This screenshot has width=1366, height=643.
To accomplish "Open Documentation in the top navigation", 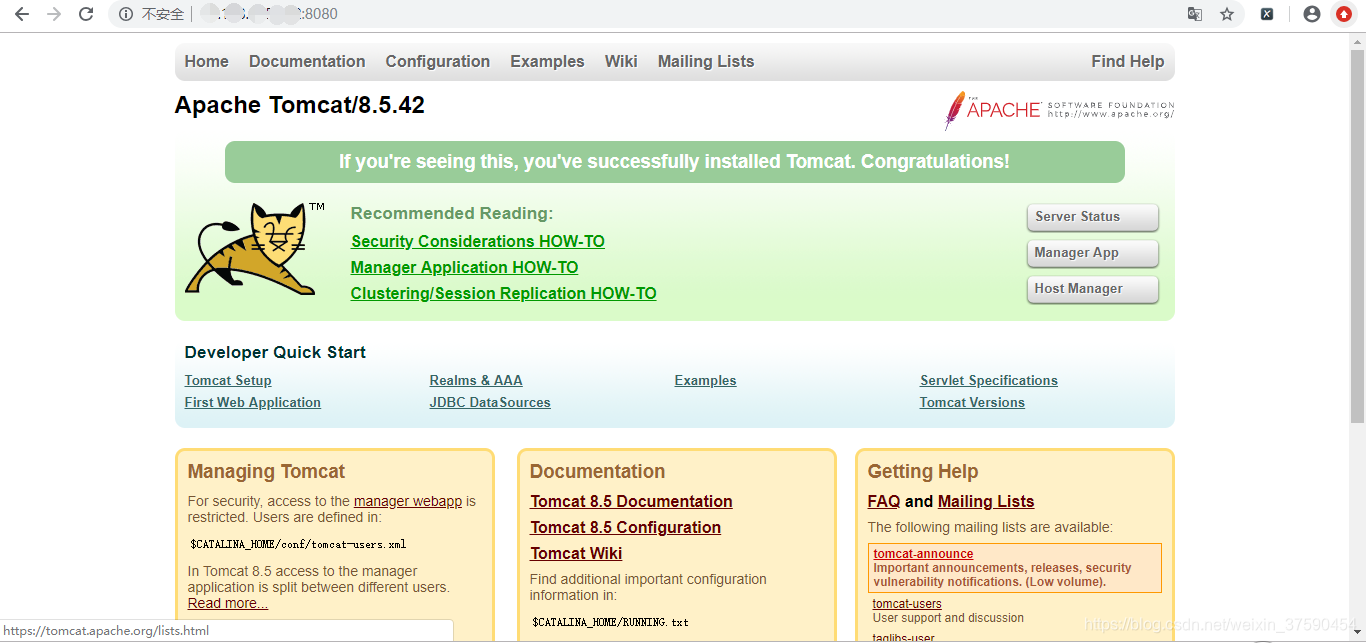I will [307, 61].
